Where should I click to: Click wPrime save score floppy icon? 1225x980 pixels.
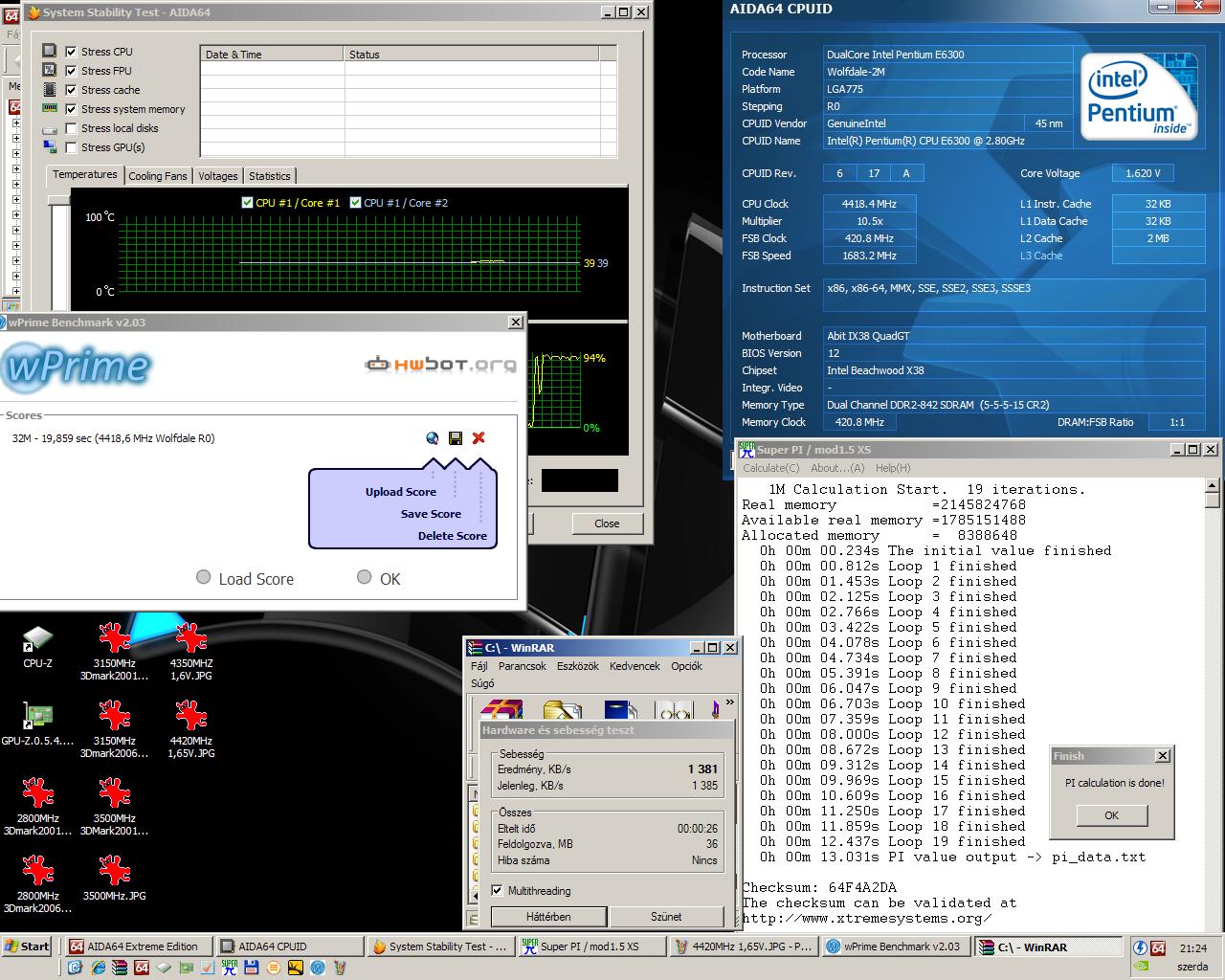click(456, 438)
